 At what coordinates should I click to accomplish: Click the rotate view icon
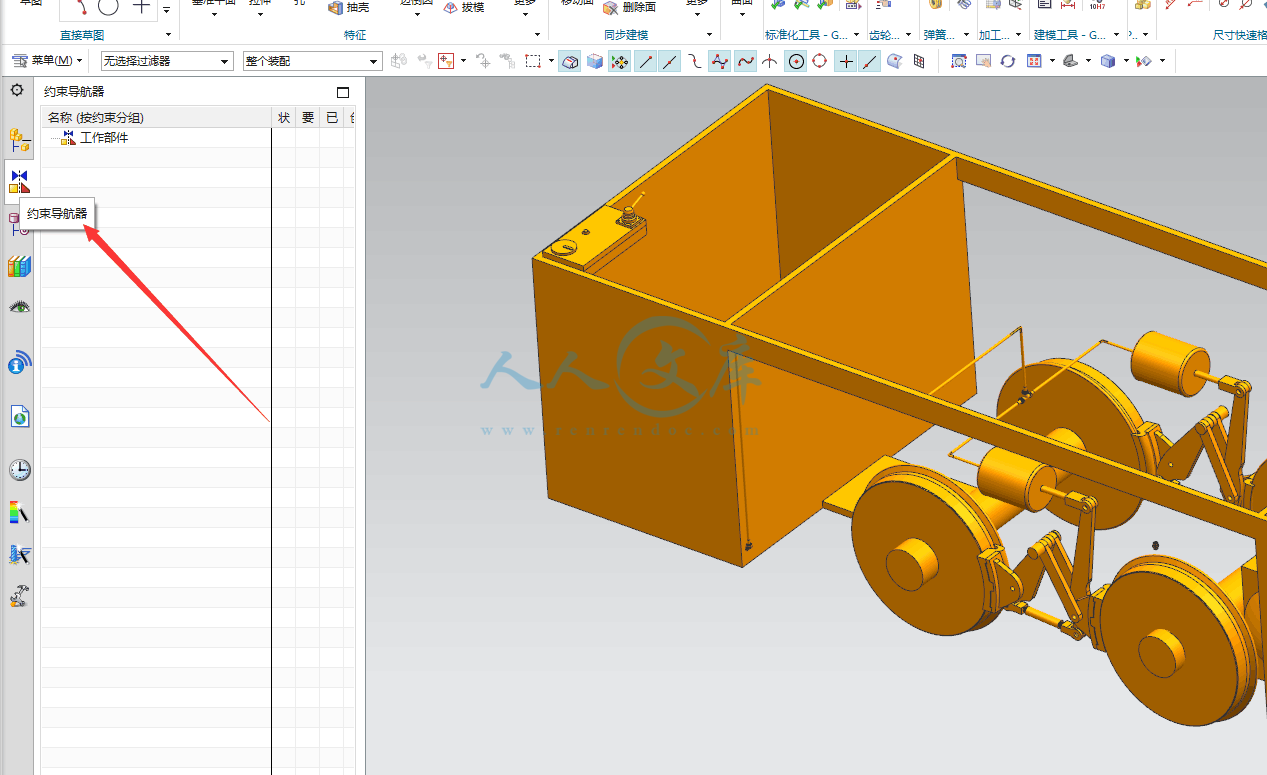pyautogui.click(x=1007, y=61)
